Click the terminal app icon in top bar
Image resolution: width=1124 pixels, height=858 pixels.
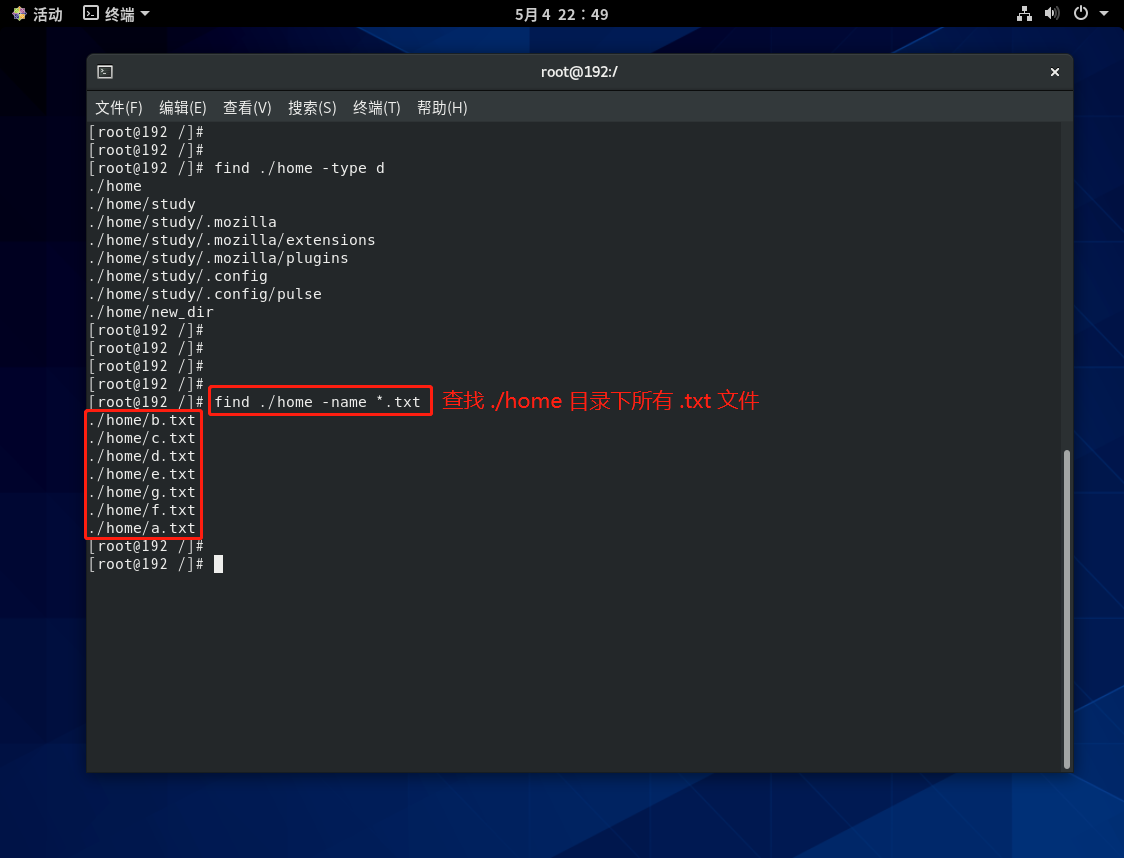click(x=91, y=14)
